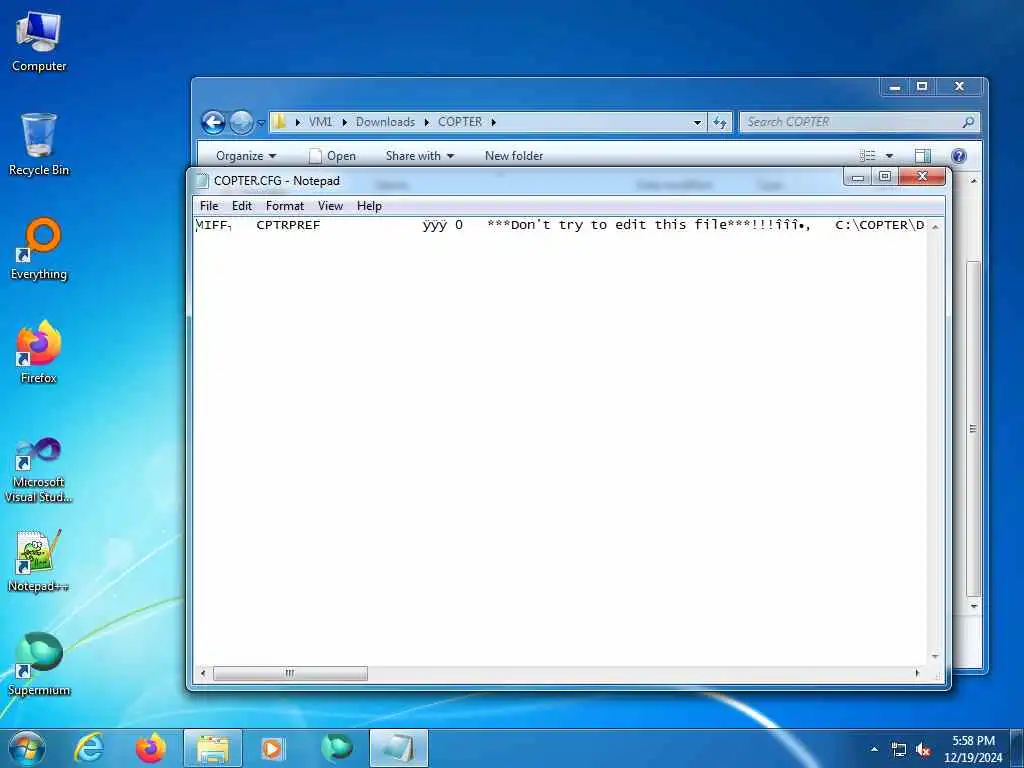Minimize the COPTER Explorer window
This screenshot has height=768, width=1024.
click(895, 87)
